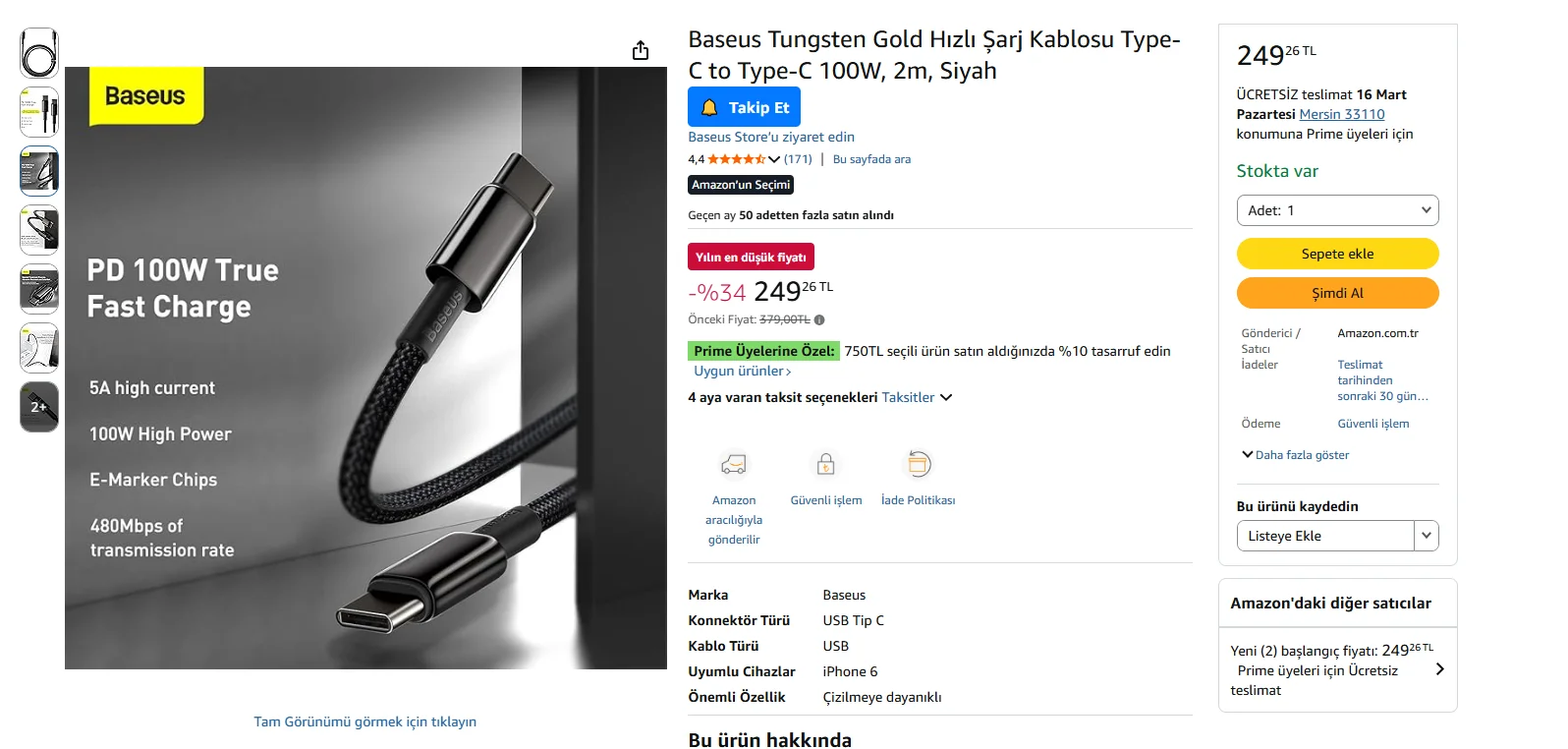Open other sellers offers arrow
Image resolution: width=1568 pixels, height=749 pixels.
click(1439, 669)
